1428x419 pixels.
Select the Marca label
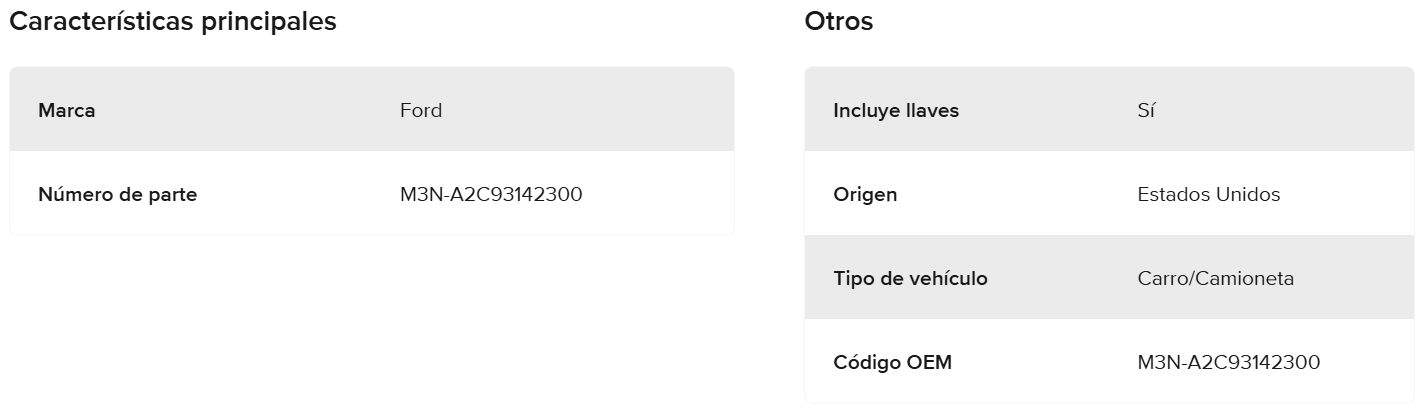[x=67, y=110]
